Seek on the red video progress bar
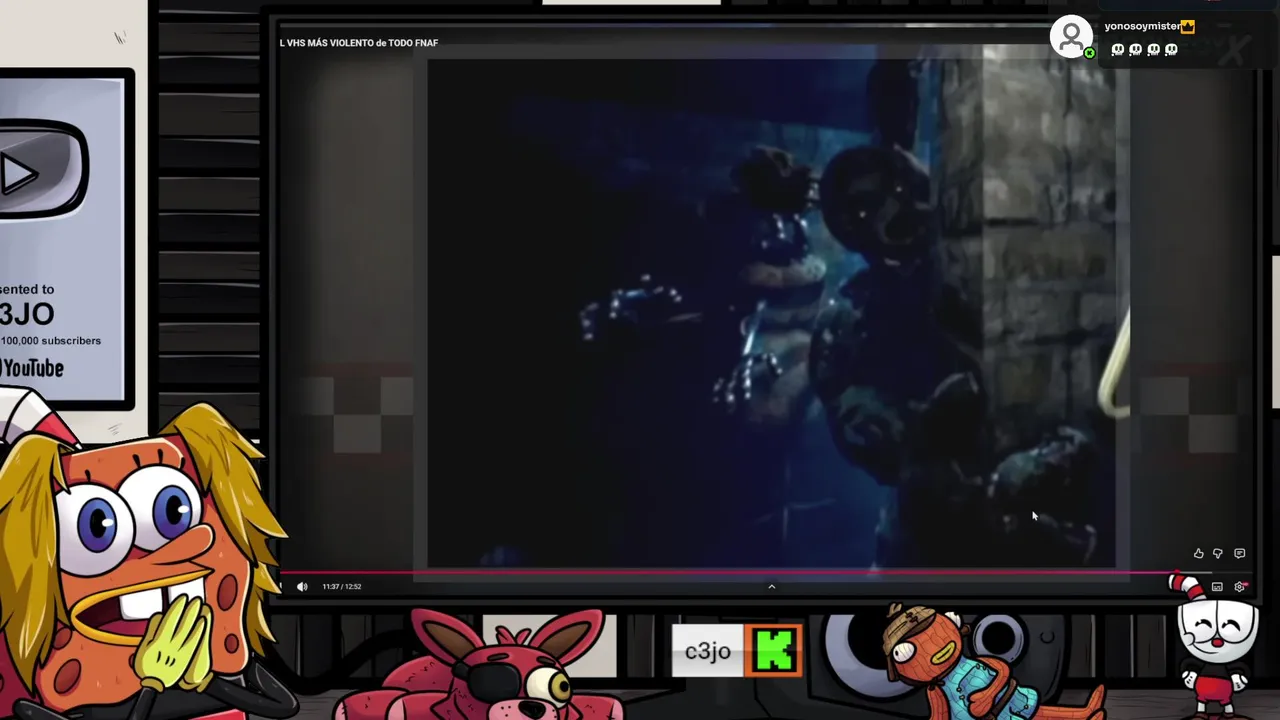Image resolution: width=1280 pixels, height=720 pixels. coord(730,574)
